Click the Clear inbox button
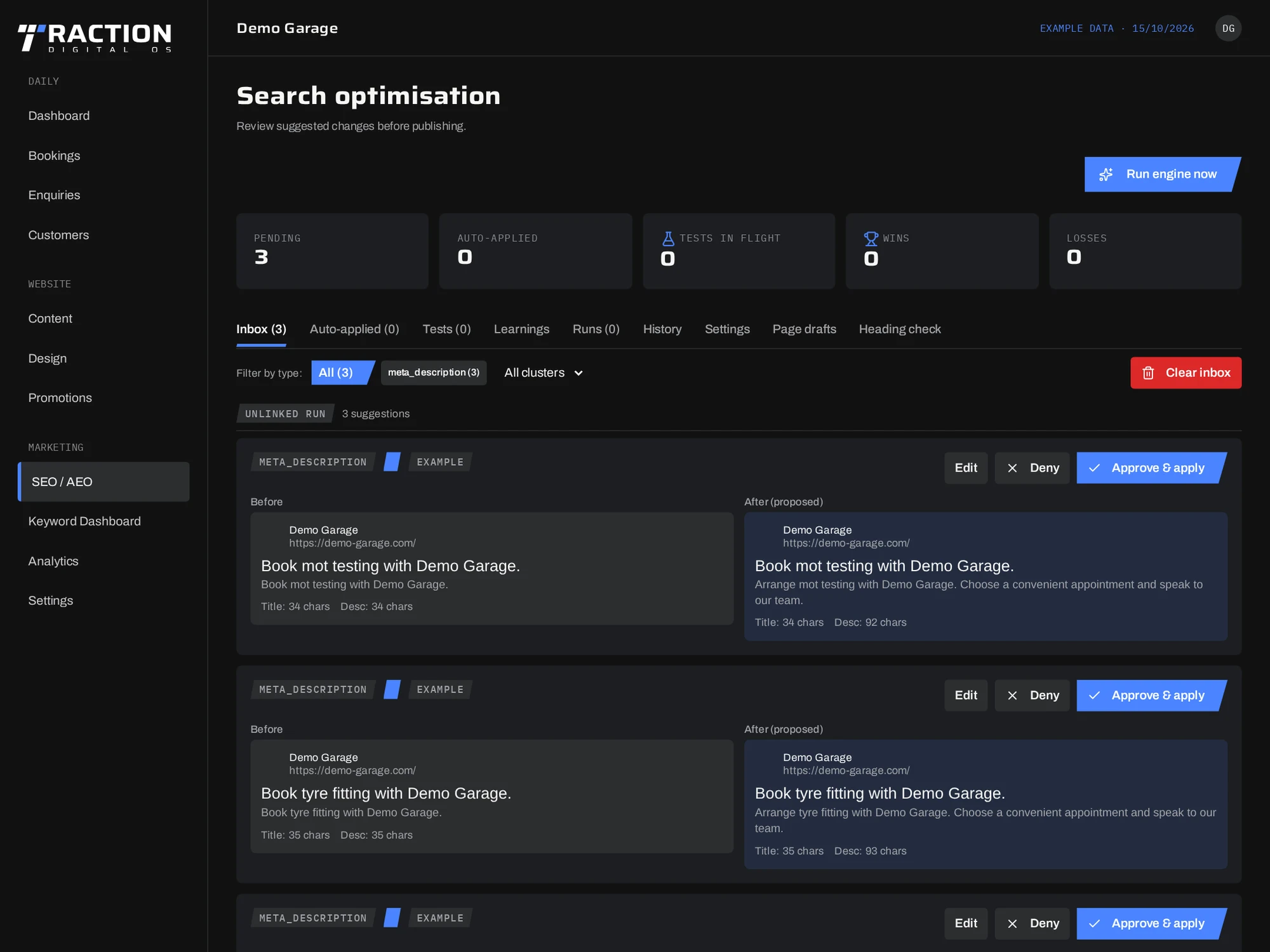The height and width of the screenshot is (952, 1270). point(1186,373)
